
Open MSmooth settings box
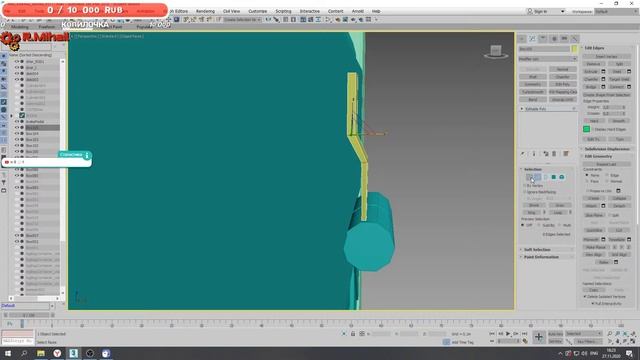click(603, 240)
